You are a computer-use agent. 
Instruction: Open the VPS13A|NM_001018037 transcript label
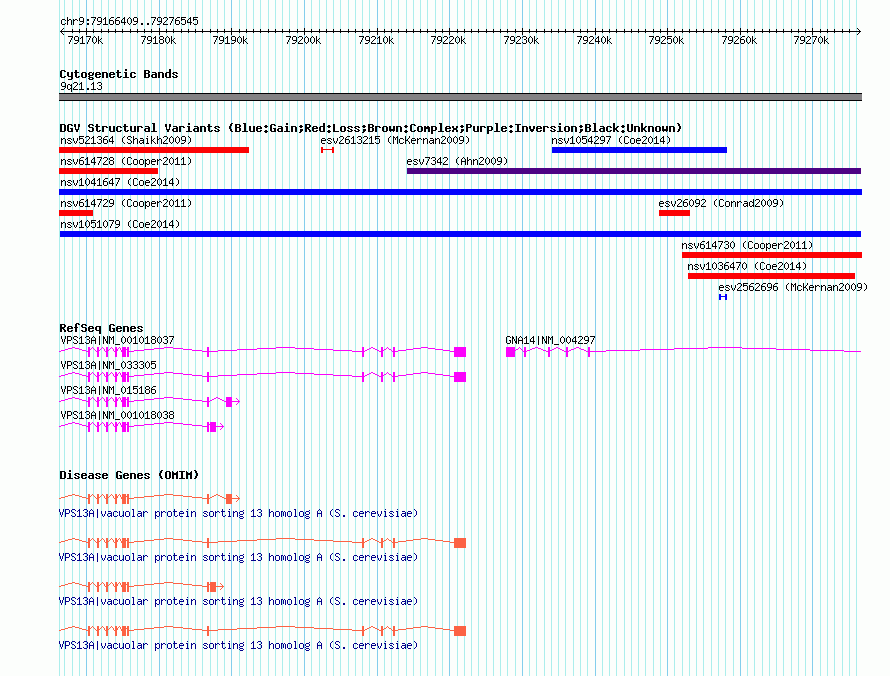(117, 340)
